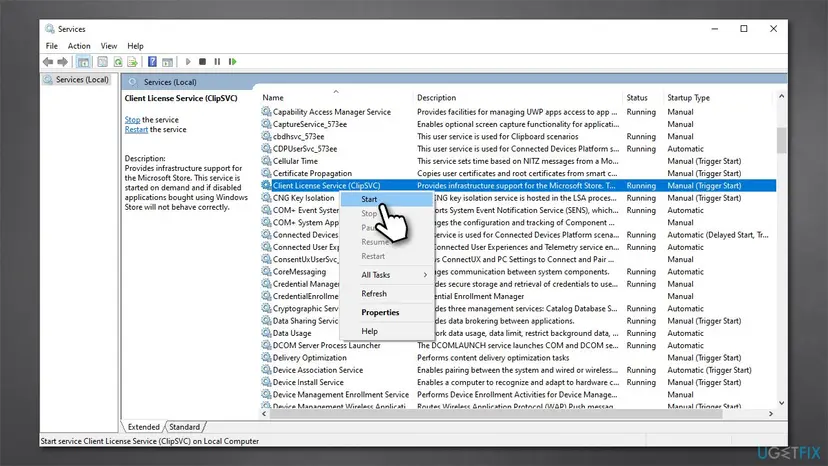Click the Export List toolbar icon

pos(132,62)
